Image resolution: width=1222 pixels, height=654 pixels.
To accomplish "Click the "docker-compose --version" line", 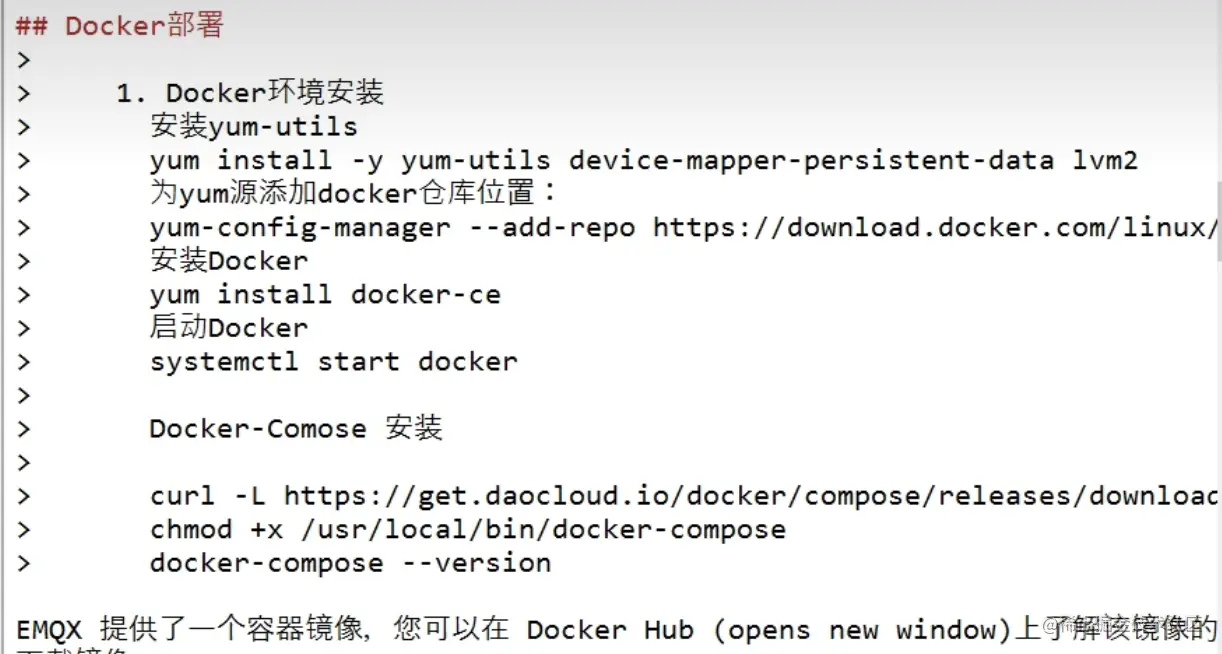I will pos(350,563).
